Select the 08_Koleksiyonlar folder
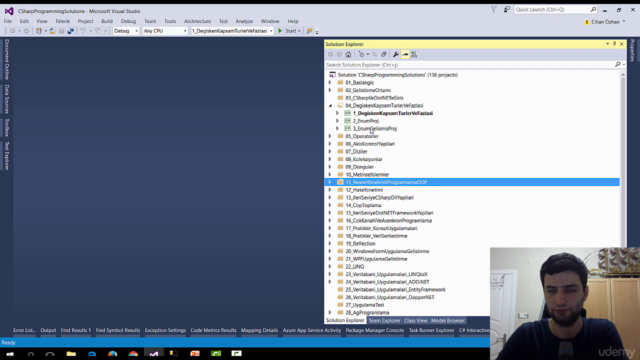The width and height of the screenshot is (640, 360). point(364,159)
